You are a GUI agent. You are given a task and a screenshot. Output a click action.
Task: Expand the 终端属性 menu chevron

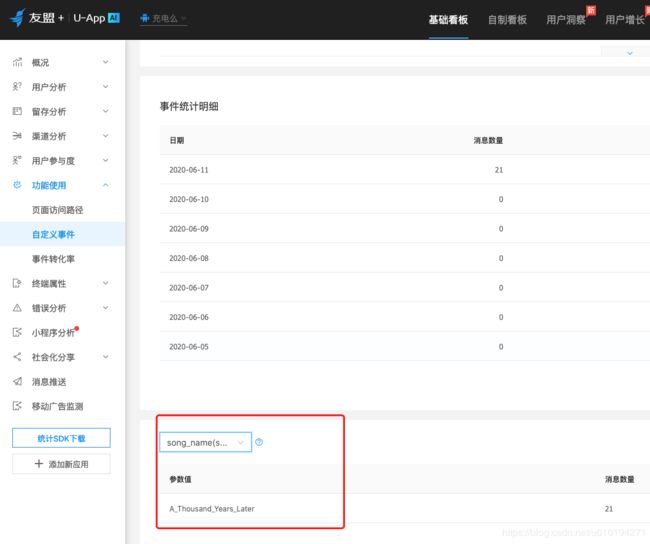[106, 283]
